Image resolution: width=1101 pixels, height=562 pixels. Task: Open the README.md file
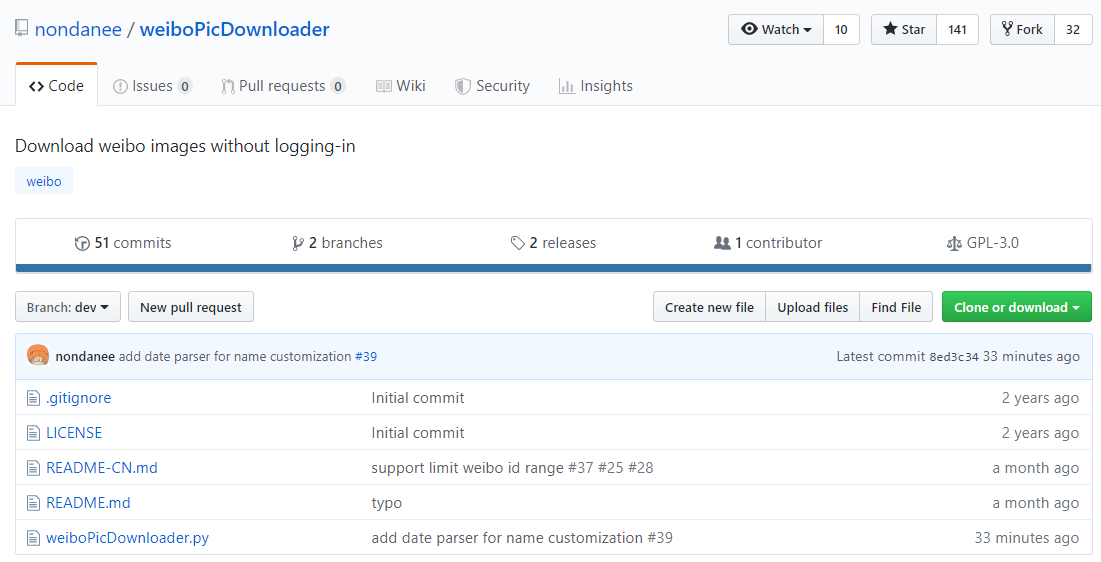tap(88, 503)
